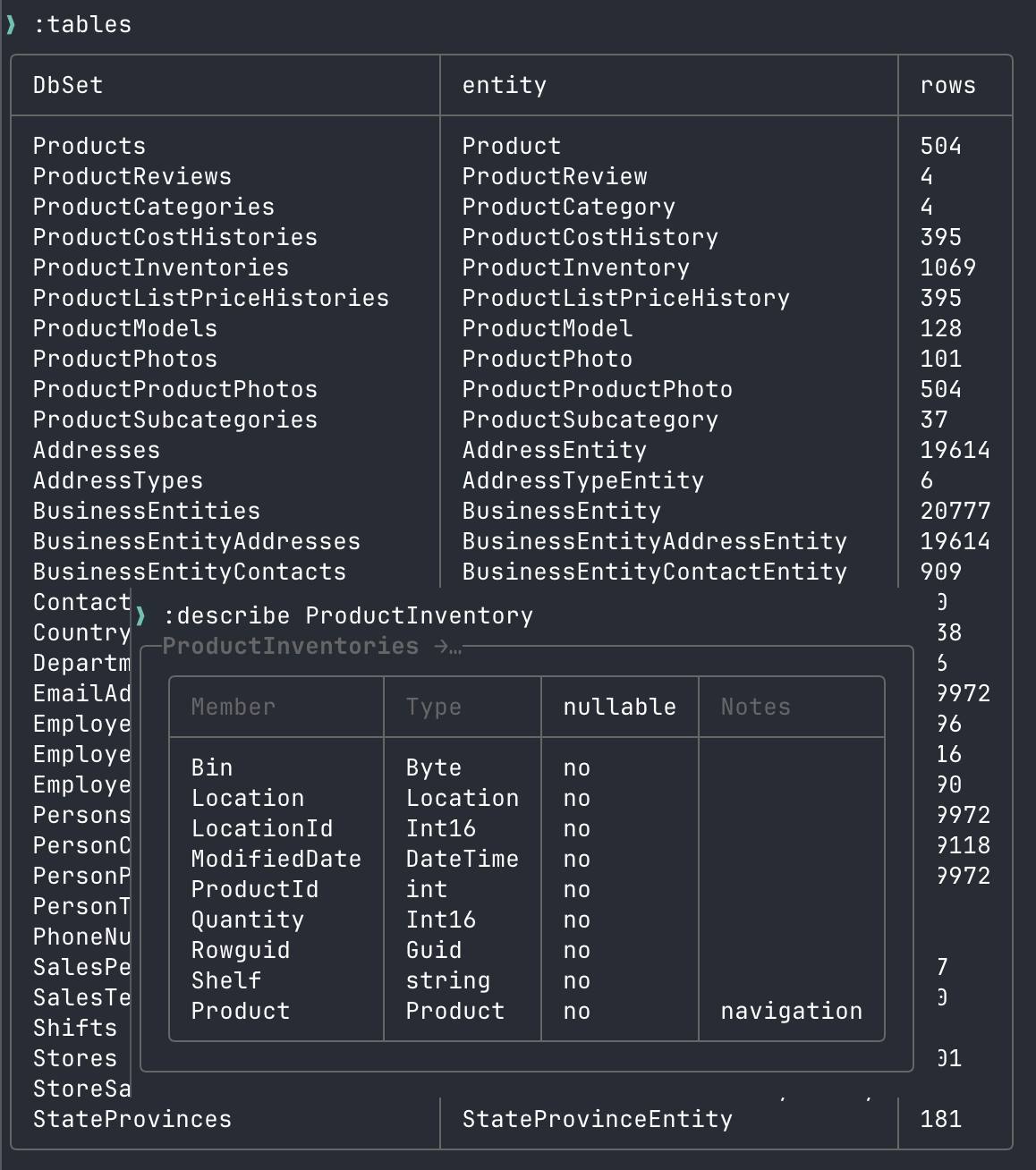1036x1170 pixels.
Task: Click the ProductPhoto entity cell
Action: [x=548, y=359]
